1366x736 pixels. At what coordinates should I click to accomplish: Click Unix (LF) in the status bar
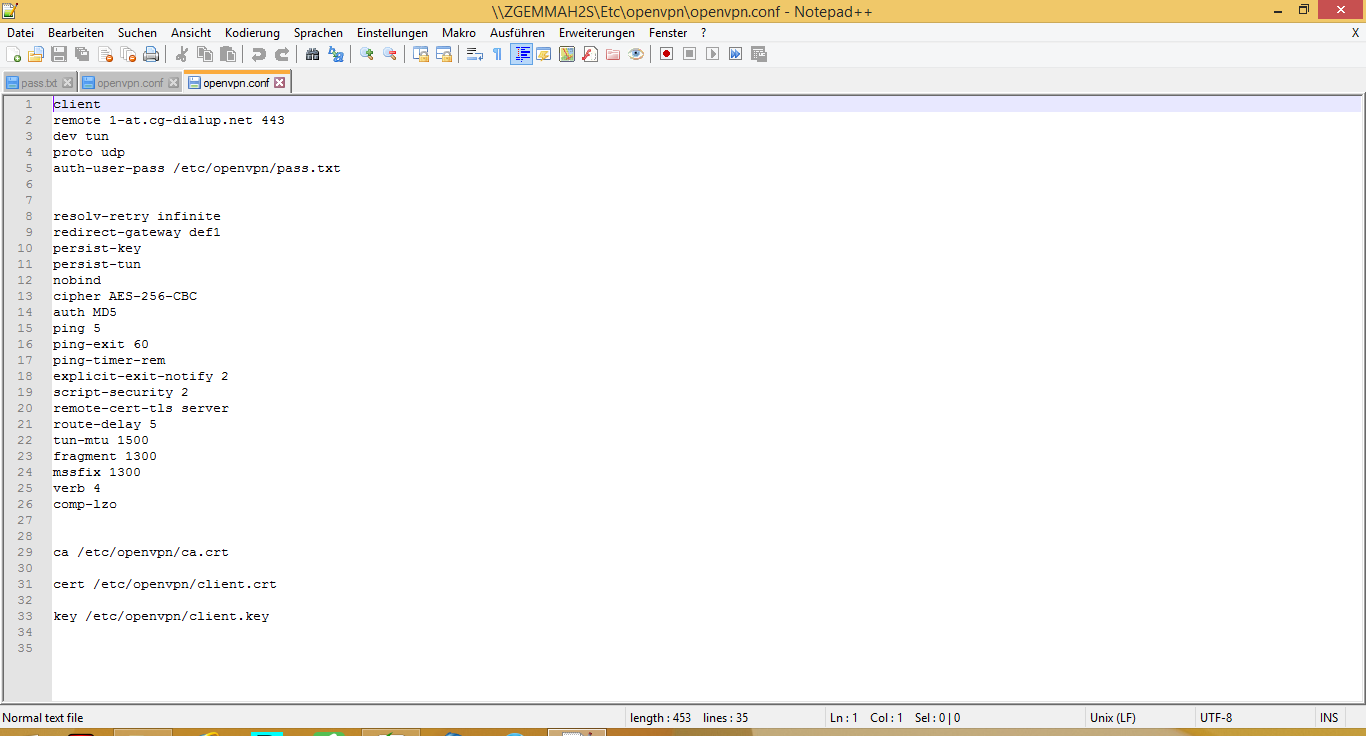tap(1112, 718)
